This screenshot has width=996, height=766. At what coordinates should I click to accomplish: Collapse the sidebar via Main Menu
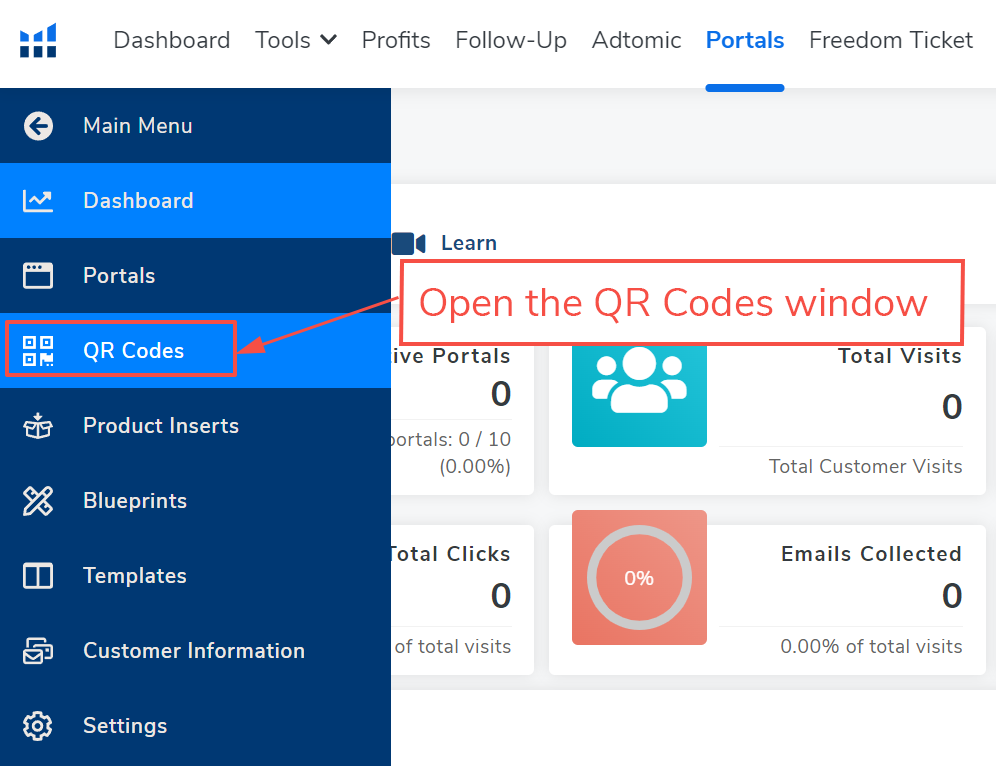click(x=138, y=126)
